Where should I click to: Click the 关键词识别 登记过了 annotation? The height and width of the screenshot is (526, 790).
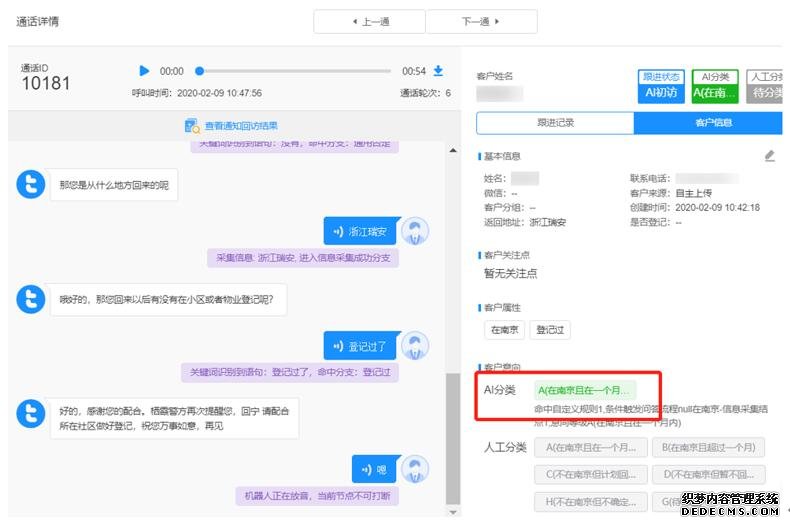tap(290, 372)
